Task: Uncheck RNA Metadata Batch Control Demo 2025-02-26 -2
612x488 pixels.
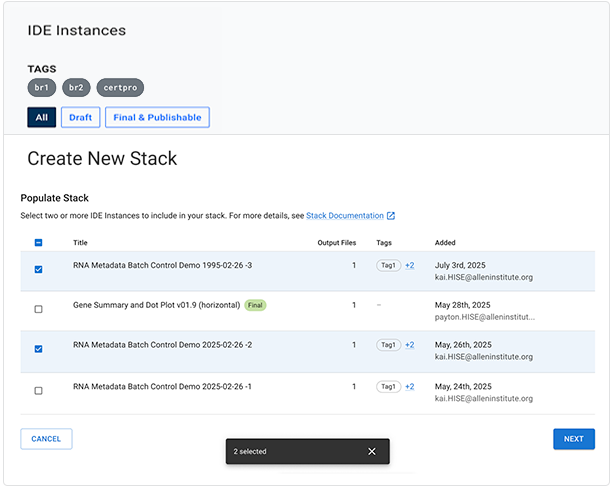Action: pos(38,349)
